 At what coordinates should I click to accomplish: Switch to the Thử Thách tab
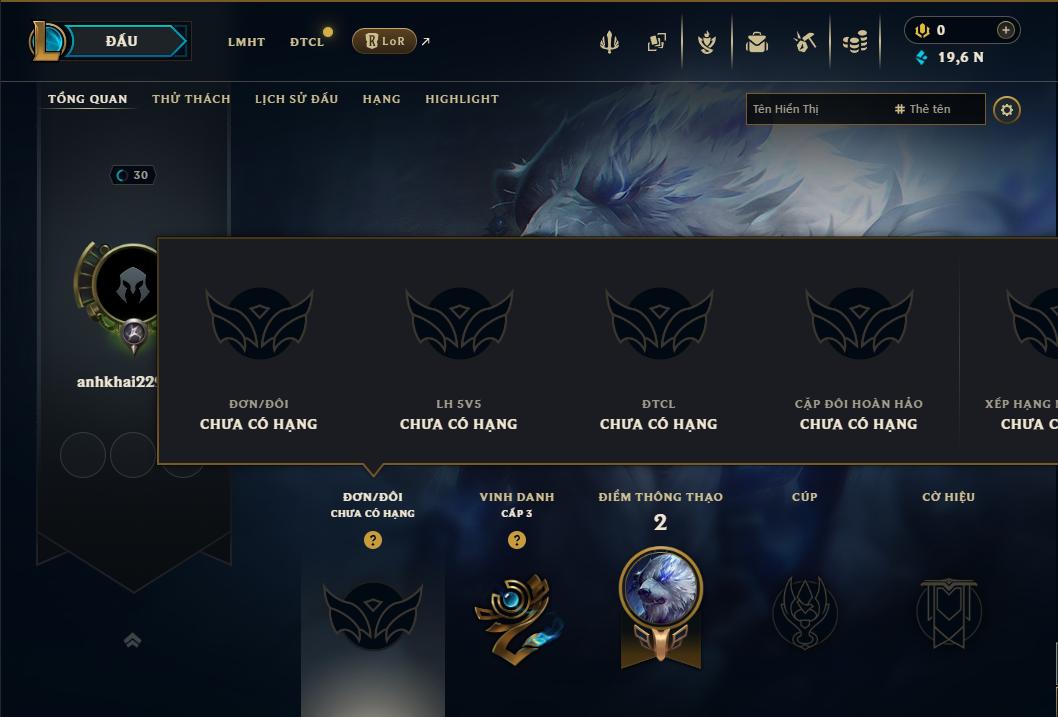(191, 99)
